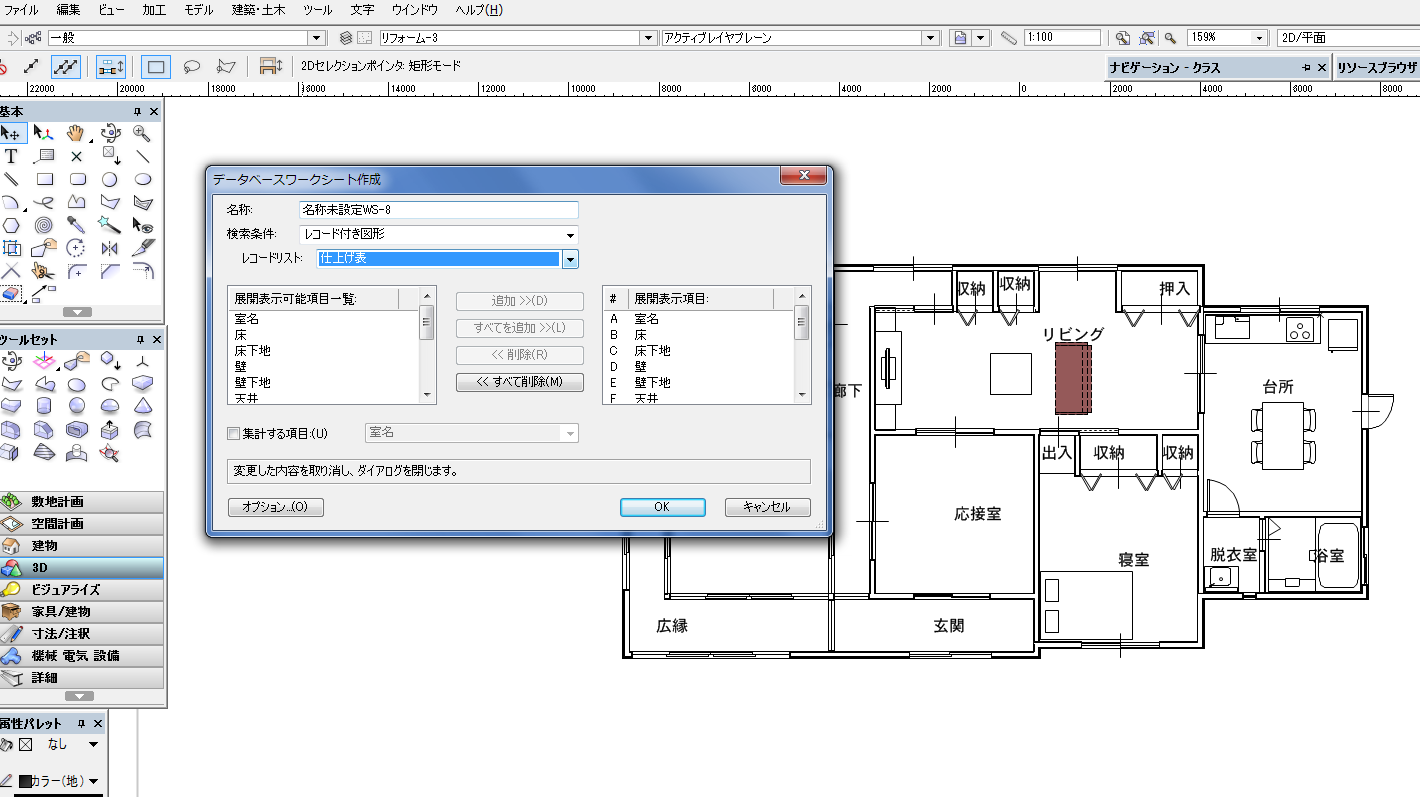Open the 159% zoom level dropdown
The height and width of the screenshot is (797, 1420).
(x=1258, y=38)
